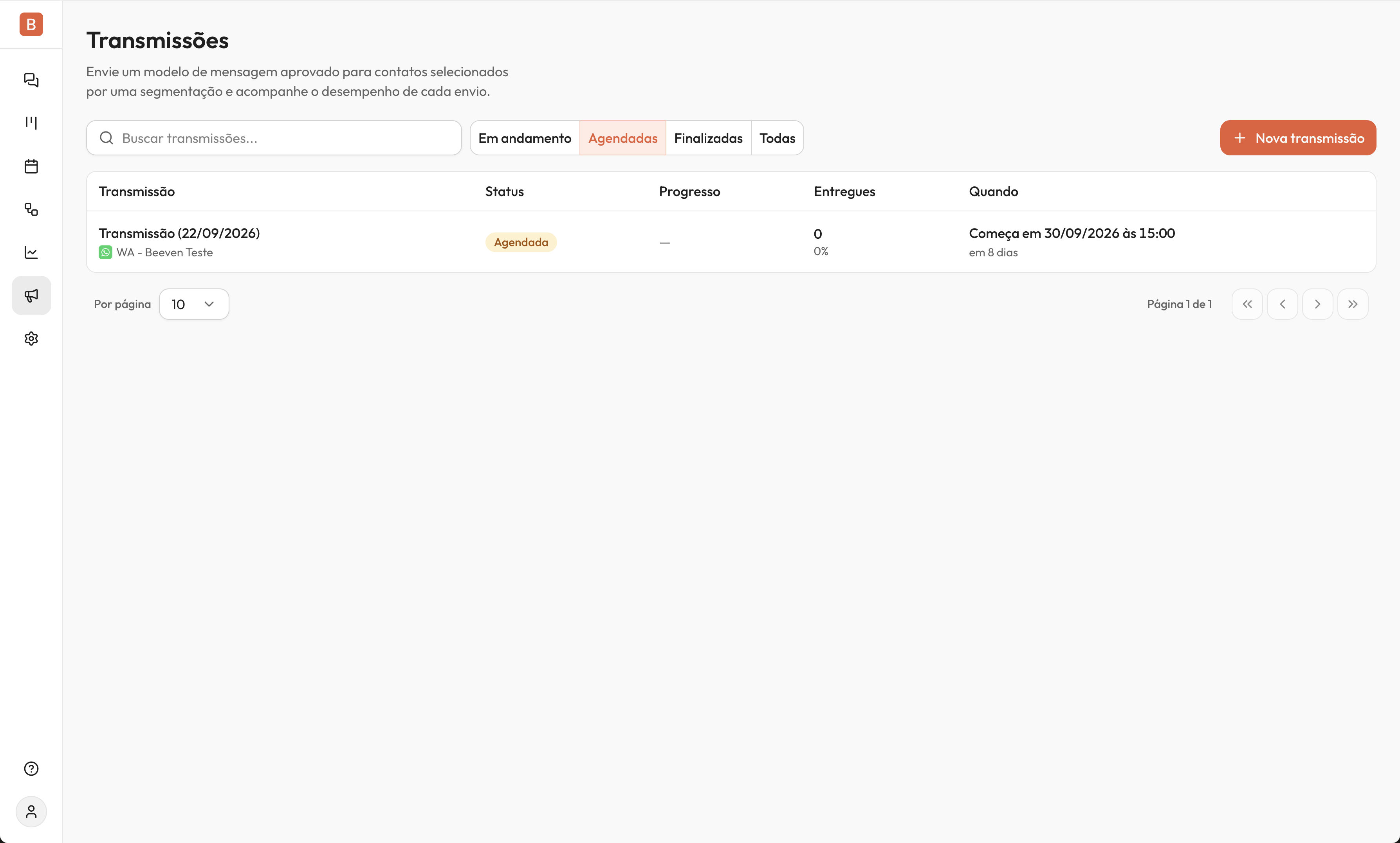Click the WhatsApp icon beside WA - Beeven Teste

point(105,252)
